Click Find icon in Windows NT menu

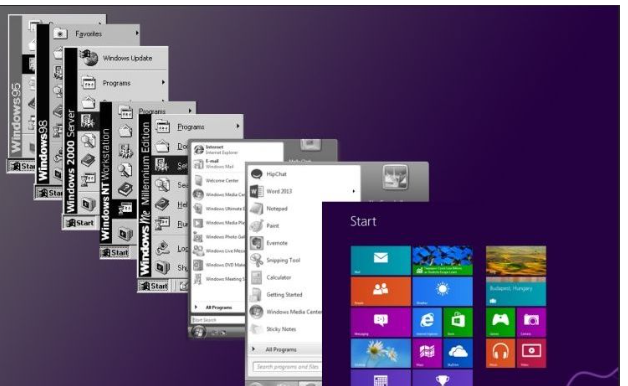(125, 170)
